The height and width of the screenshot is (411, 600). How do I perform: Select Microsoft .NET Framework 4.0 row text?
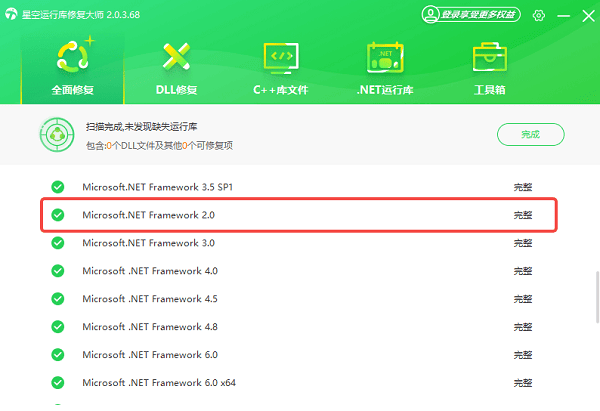click(x=150, y=271)
